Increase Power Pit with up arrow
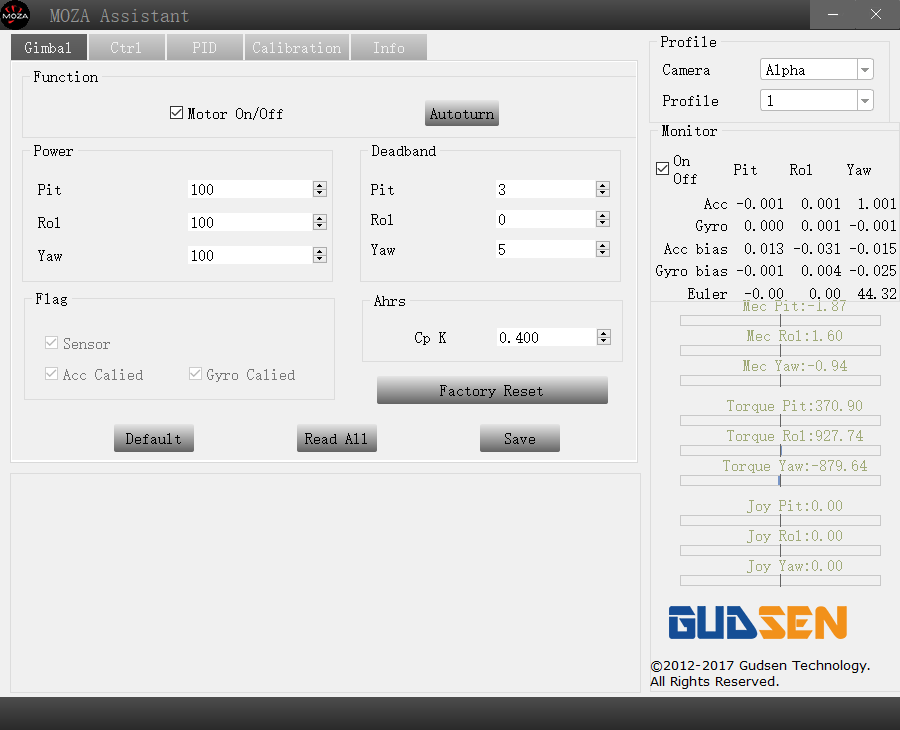This screenshot has width=900, height=730. point(320,185)
